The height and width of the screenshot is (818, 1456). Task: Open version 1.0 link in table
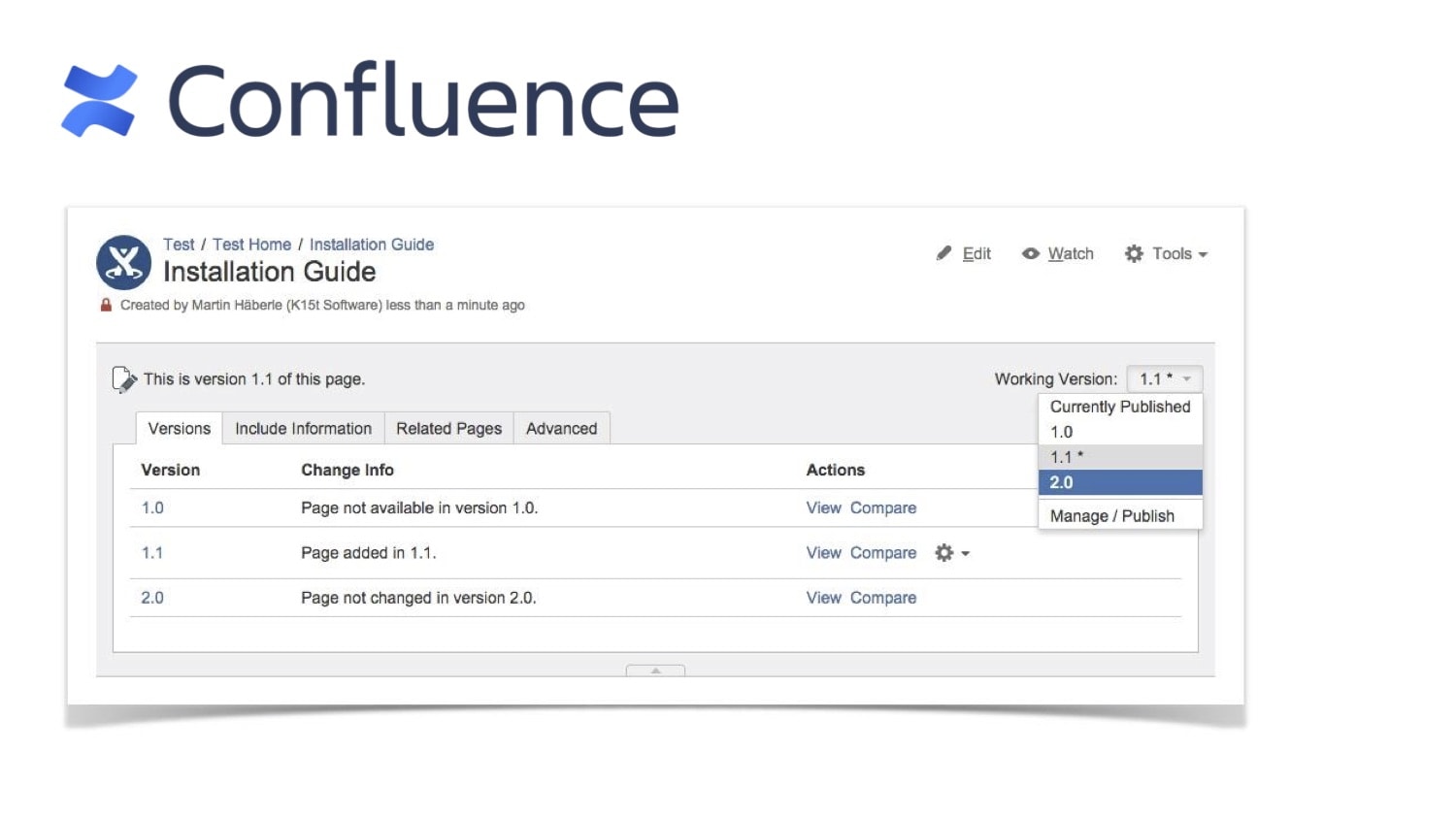(x=152, y=507)
